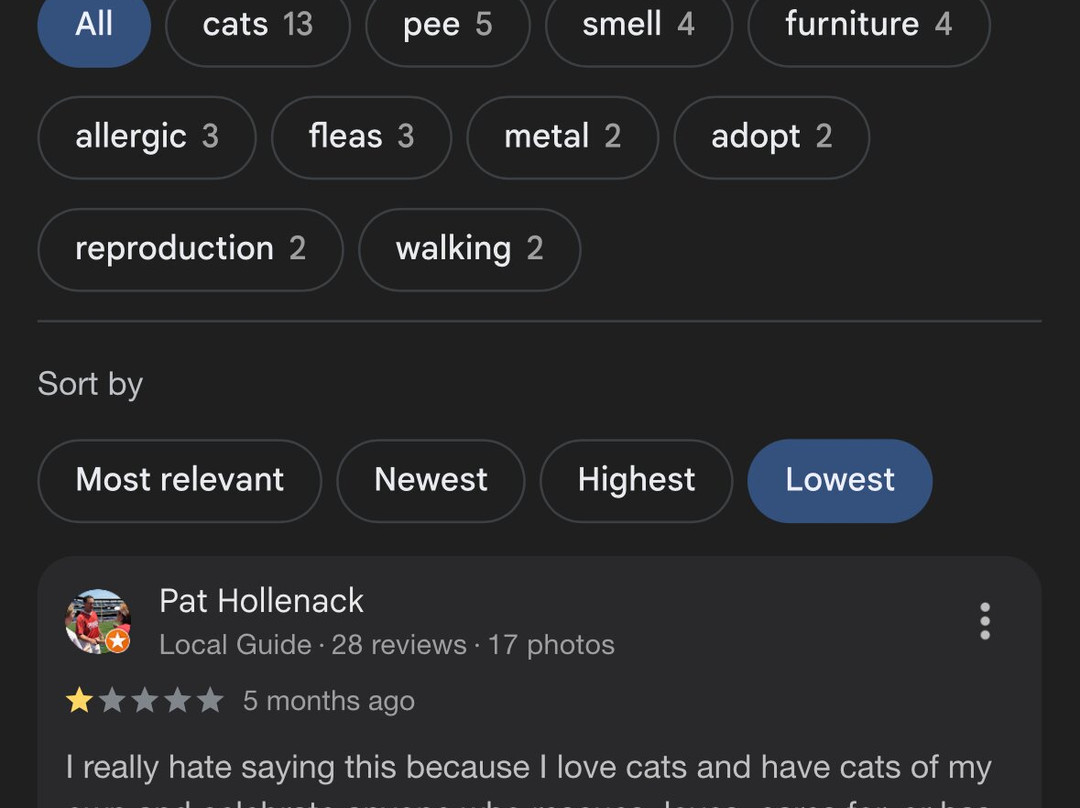
Task: Filter reviews mentioning "pee"
Action: [447, 25]
